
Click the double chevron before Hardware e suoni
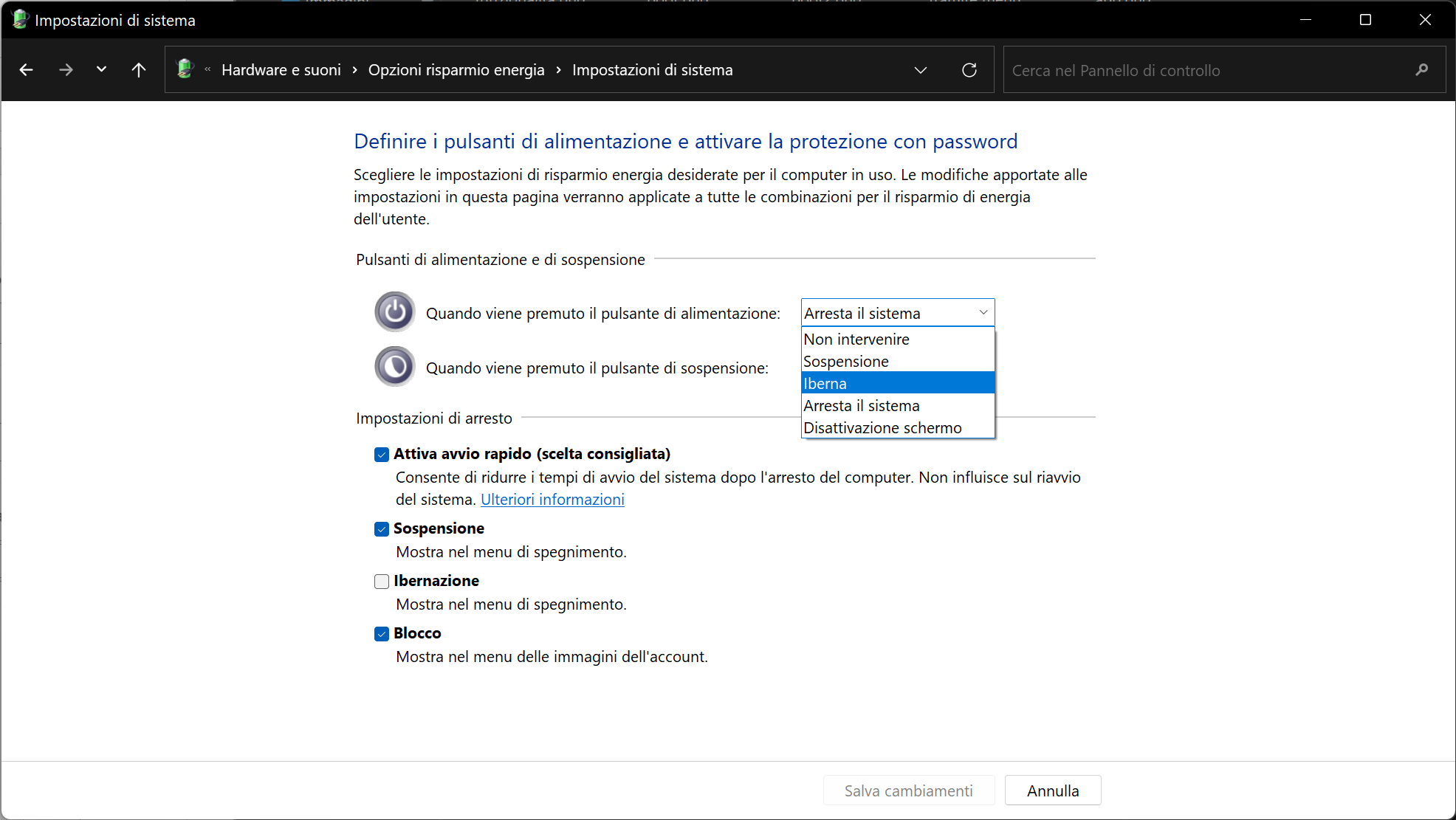207,69
